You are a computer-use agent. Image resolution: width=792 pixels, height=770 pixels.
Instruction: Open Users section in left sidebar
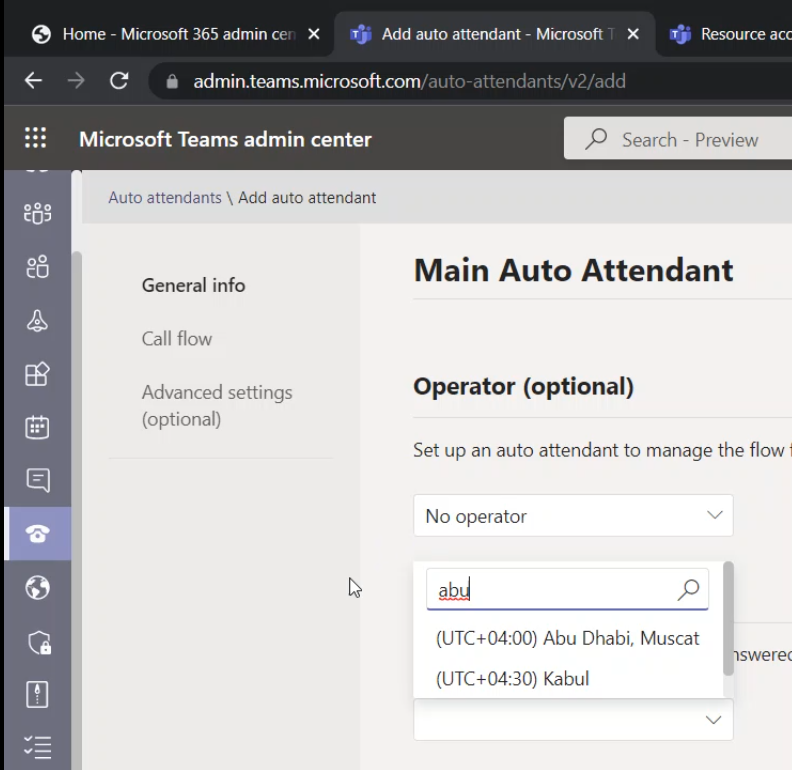[x=37, y=267]
